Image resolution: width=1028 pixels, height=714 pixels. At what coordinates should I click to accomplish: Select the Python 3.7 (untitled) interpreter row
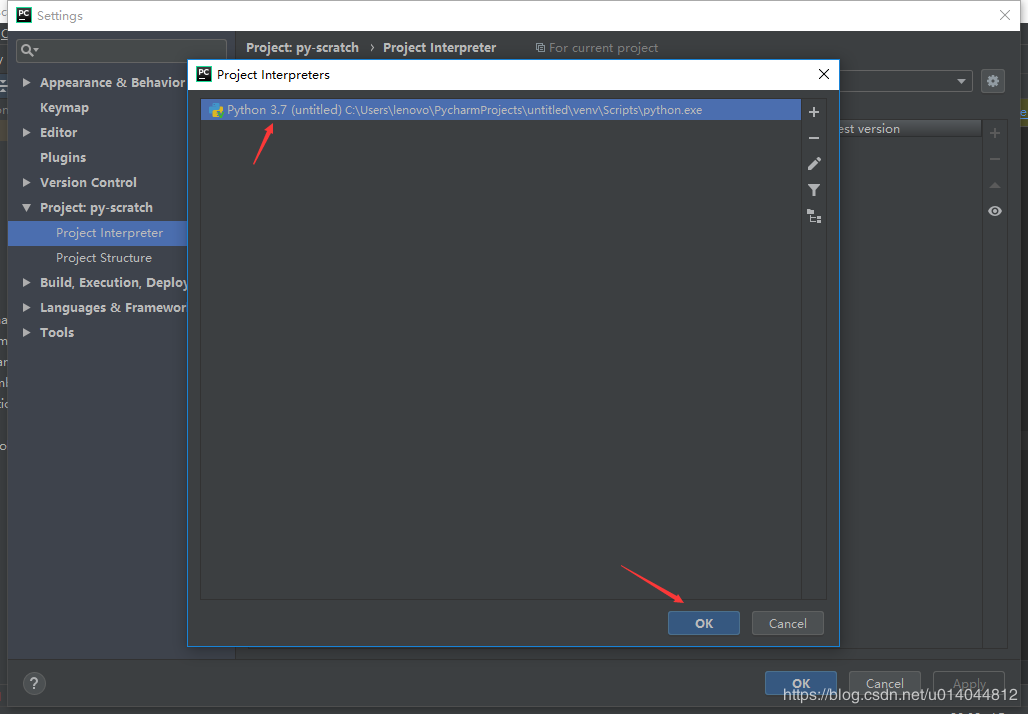pyautogui.click(x=501, y=110)
